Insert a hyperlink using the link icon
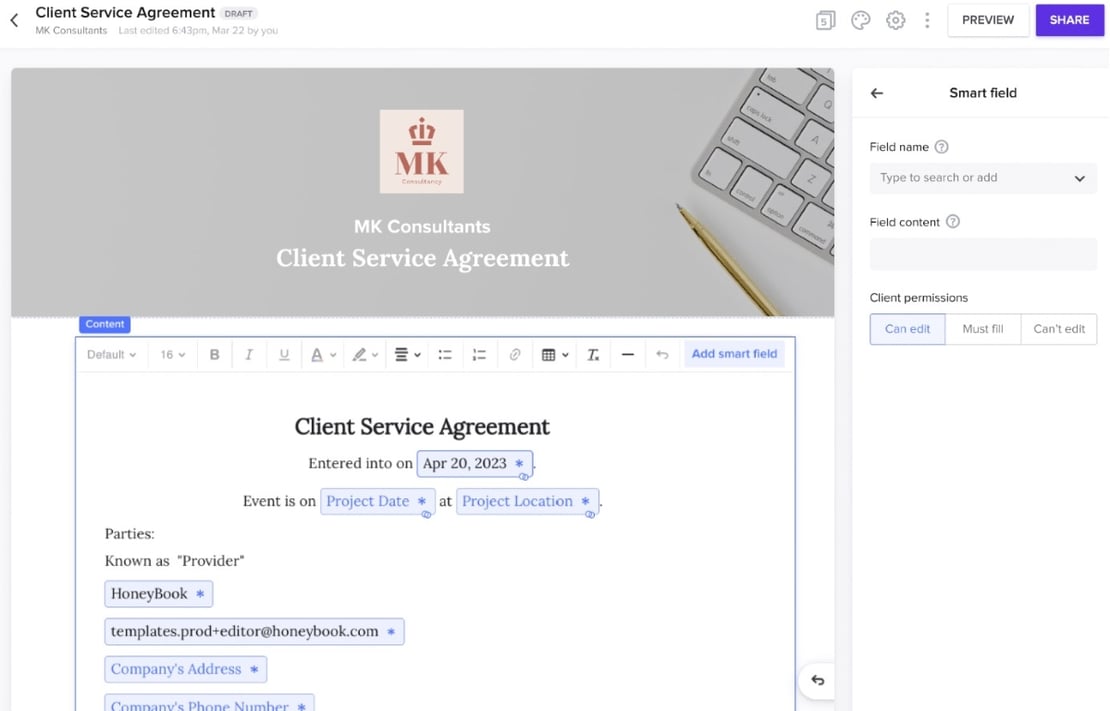 514,354
